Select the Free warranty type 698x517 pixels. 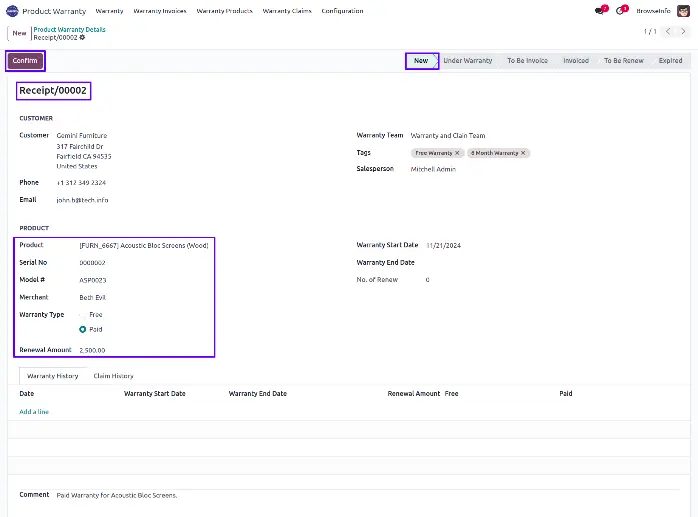tap(83, 315)
